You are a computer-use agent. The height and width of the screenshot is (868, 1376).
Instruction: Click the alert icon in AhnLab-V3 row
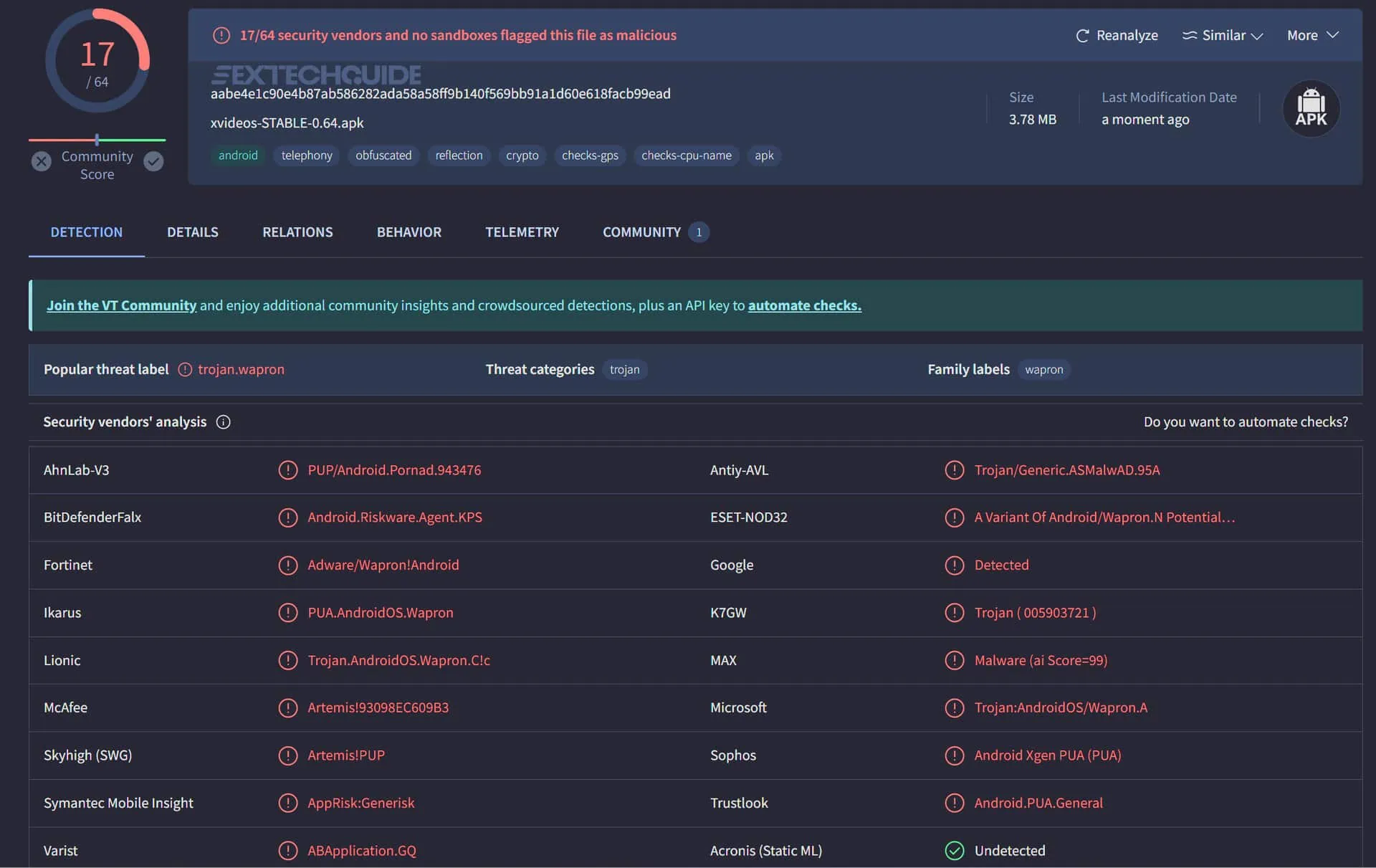[x=287, y=470]
